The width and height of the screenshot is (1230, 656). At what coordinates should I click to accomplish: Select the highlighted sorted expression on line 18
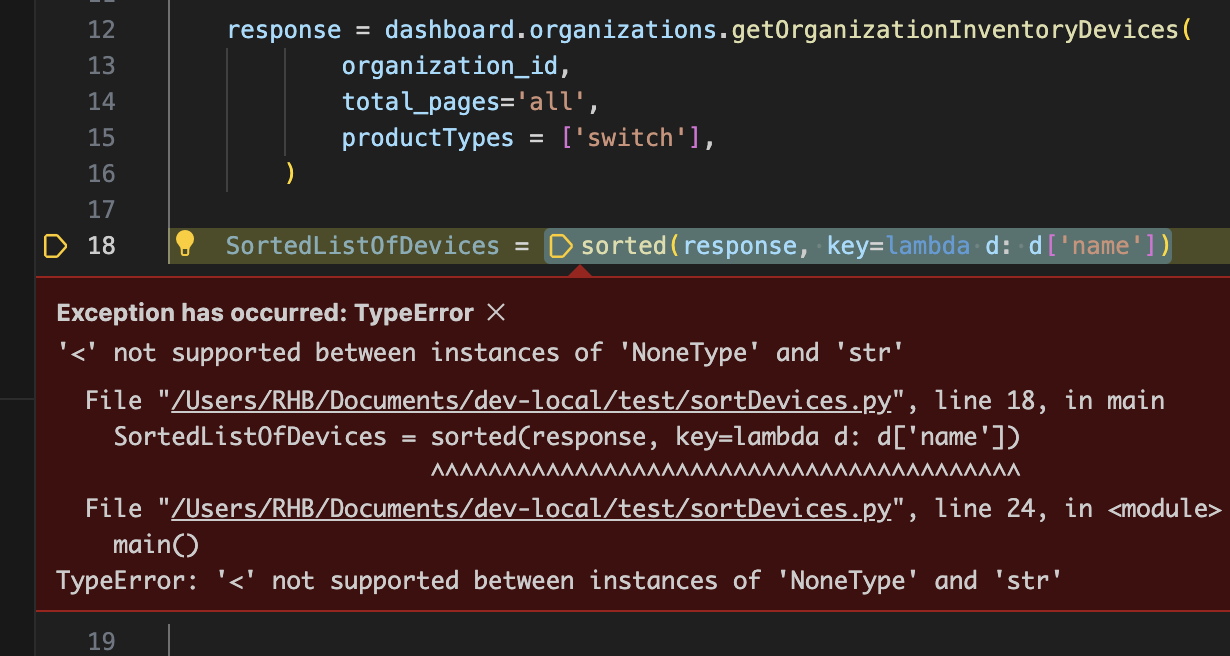click(860, 244)
